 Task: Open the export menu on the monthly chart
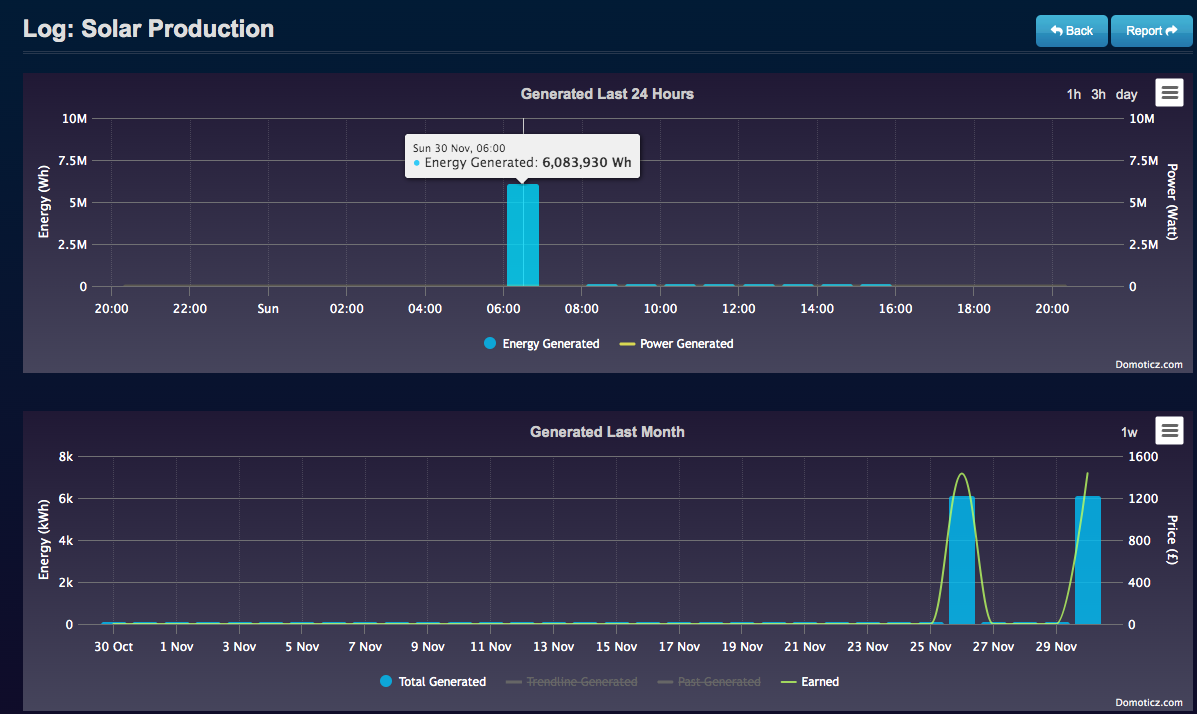pos(1169,430)
